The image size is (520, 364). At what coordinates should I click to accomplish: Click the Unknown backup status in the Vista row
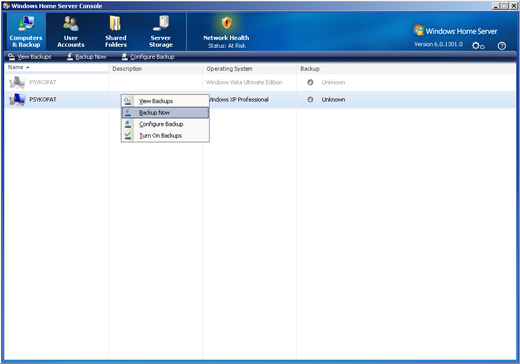tap(333, 82)
